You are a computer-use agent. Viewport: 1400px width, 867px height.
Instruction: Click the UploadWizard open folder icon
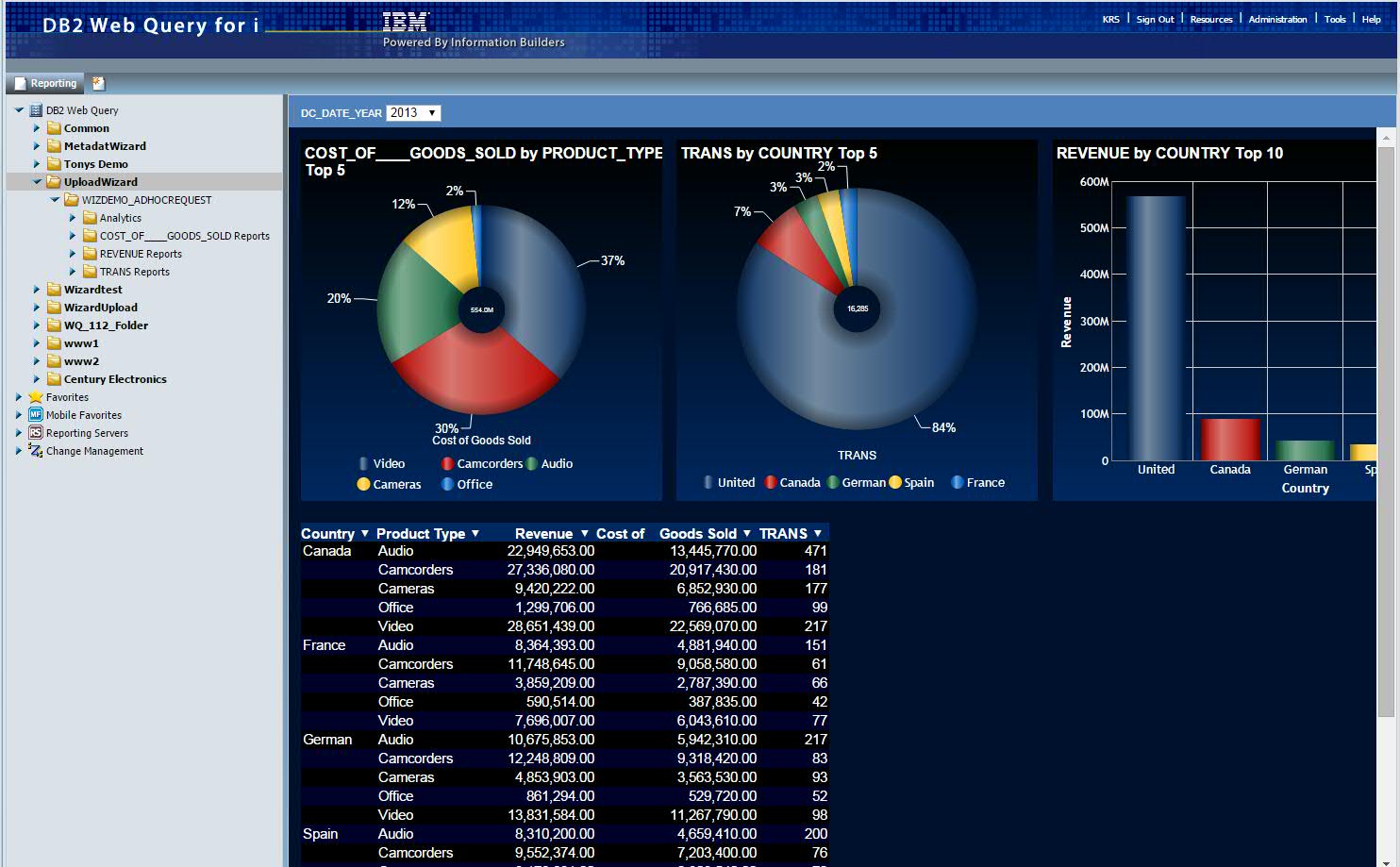(x=54, y=182)
